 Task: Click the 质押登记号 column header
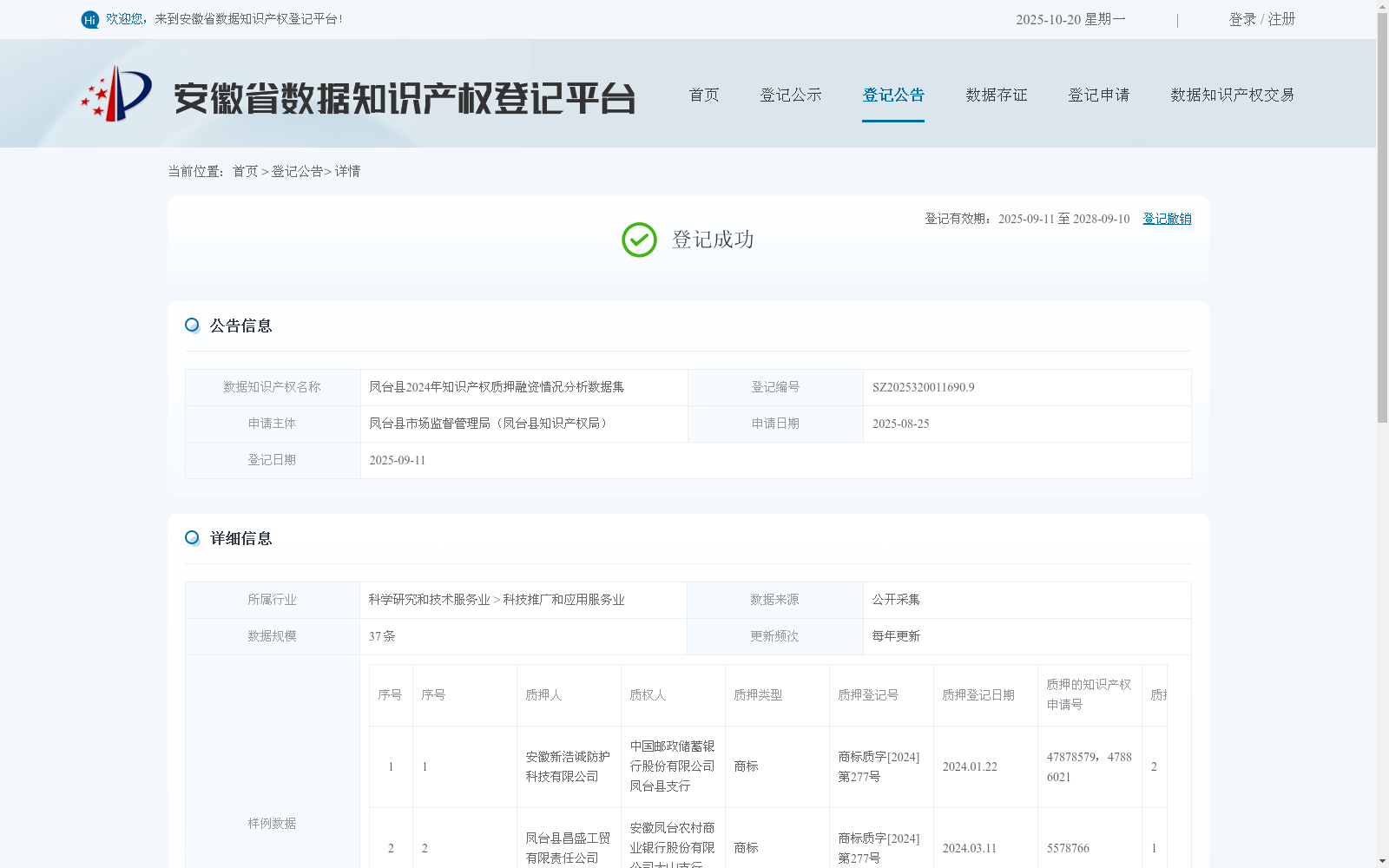(x=868, y=695)
